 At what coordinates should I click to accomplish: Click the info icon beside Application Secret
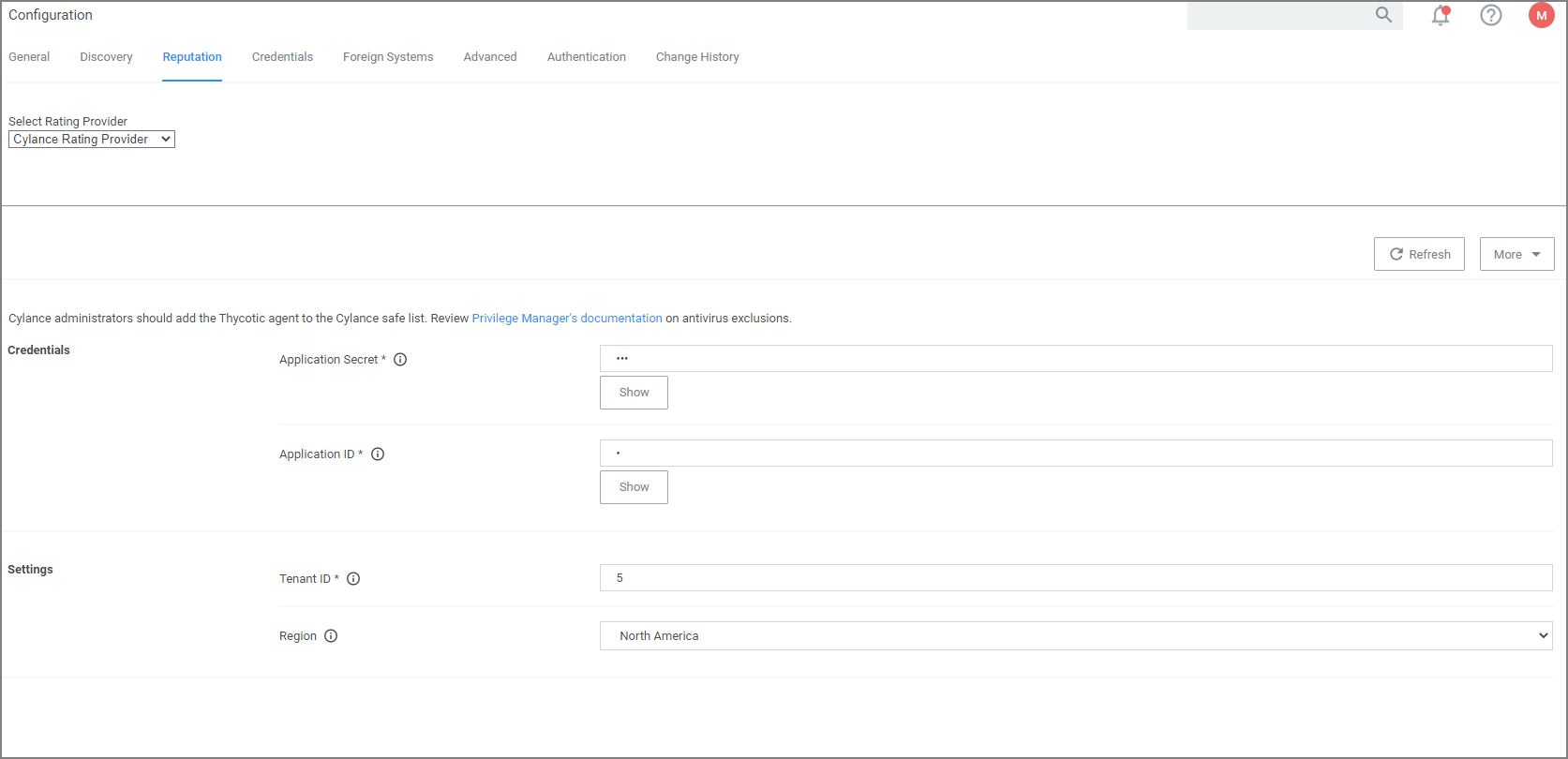400,360
